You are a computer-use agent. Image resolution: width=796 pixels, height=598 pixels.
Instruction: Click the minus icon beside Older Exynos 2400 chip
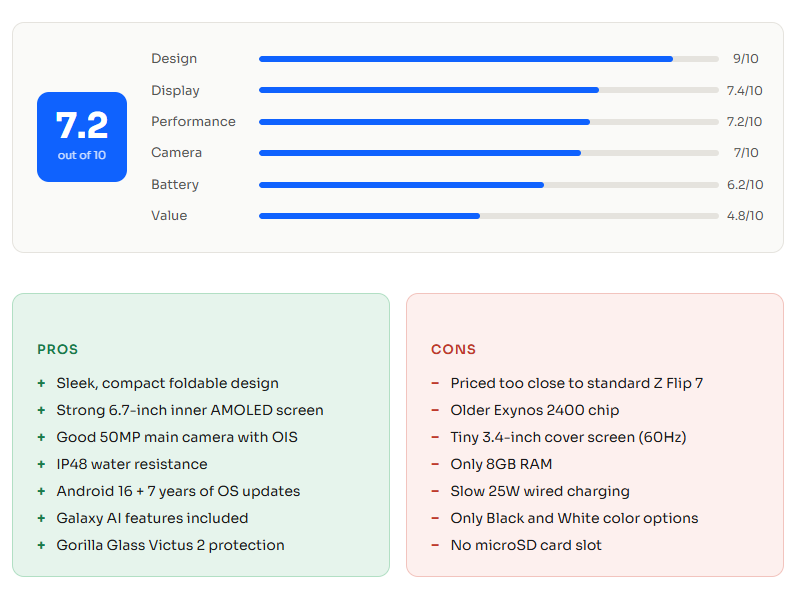click(x=435, y=410)
